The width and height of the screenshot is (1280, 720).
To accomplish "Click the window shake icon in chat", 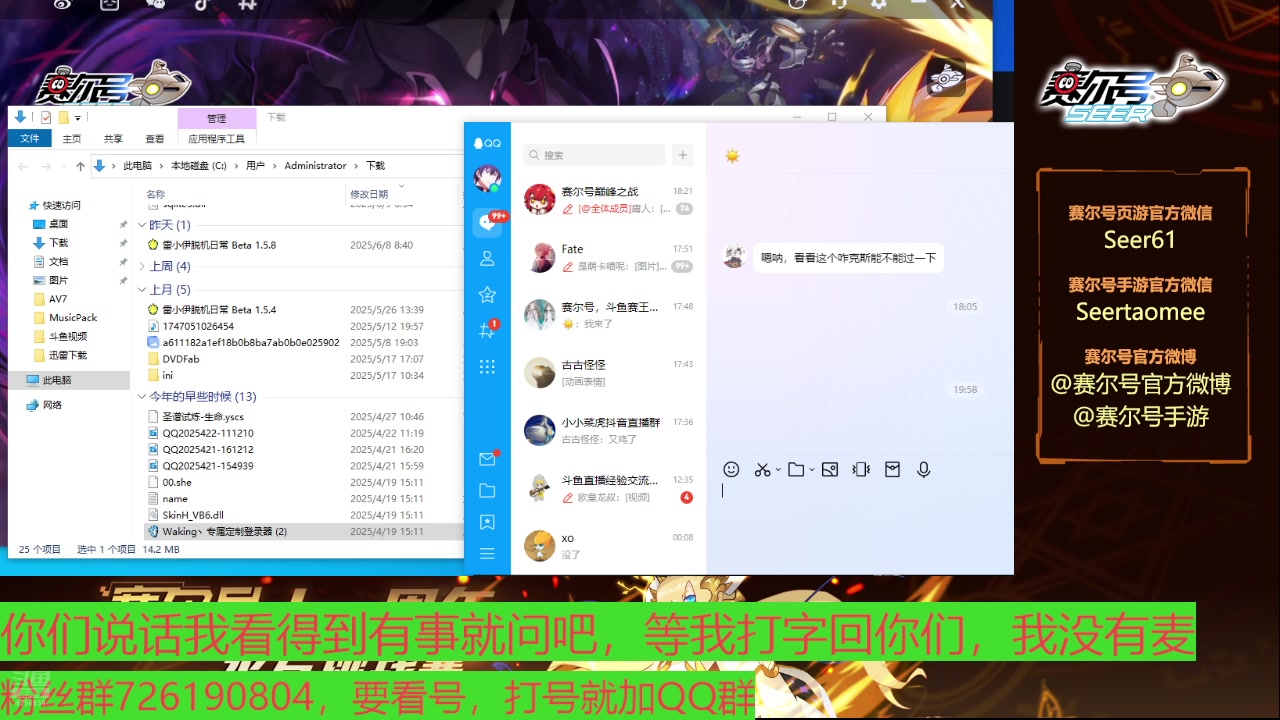I will tap(861, 469).
